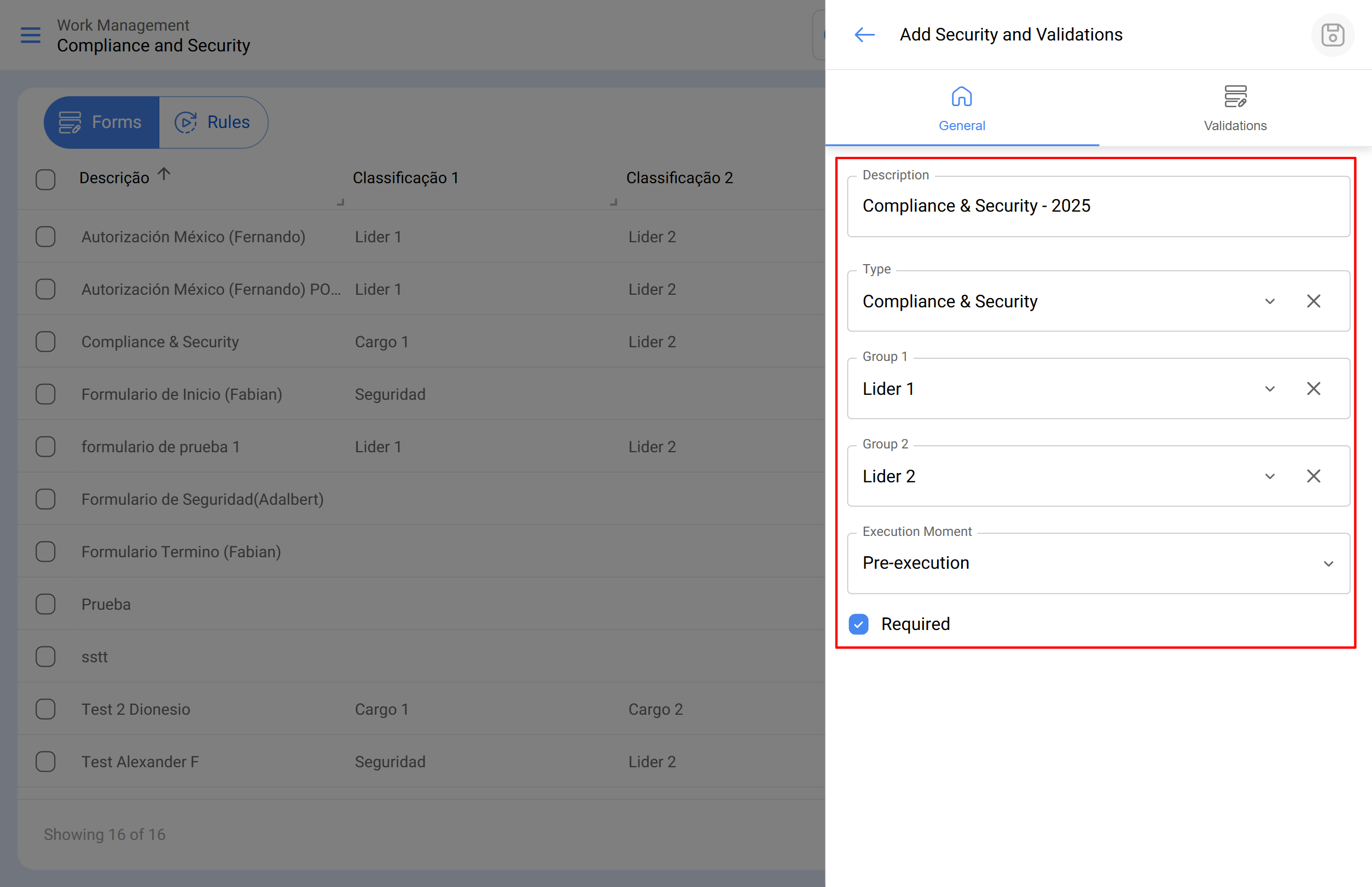Viewport: 1372px width, 887px height.
Task: Toggle the select-all header checkbox
Action: [45, 179]
